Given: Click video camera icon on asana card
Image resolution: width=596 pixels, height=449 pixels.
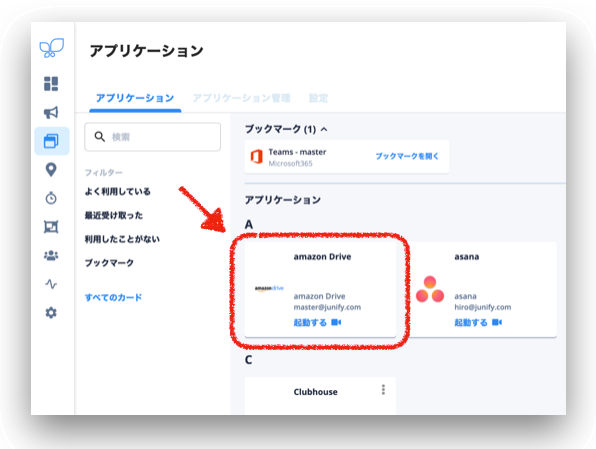Looking at the screenshot, I should [x=497, y=322].
